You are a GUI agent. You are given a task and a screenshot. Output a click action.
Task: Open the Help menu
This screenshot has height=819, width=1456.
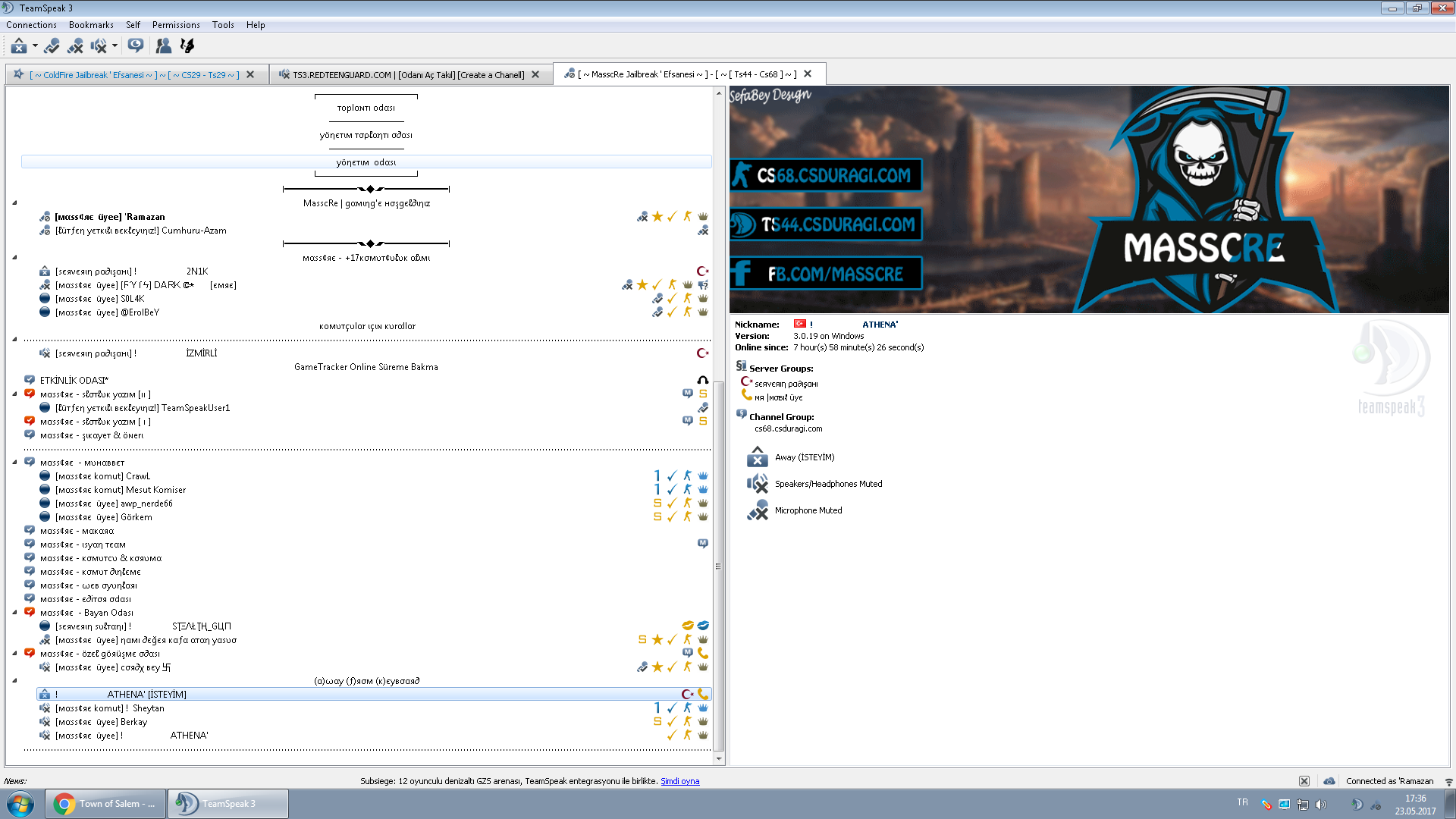[256, 25]
